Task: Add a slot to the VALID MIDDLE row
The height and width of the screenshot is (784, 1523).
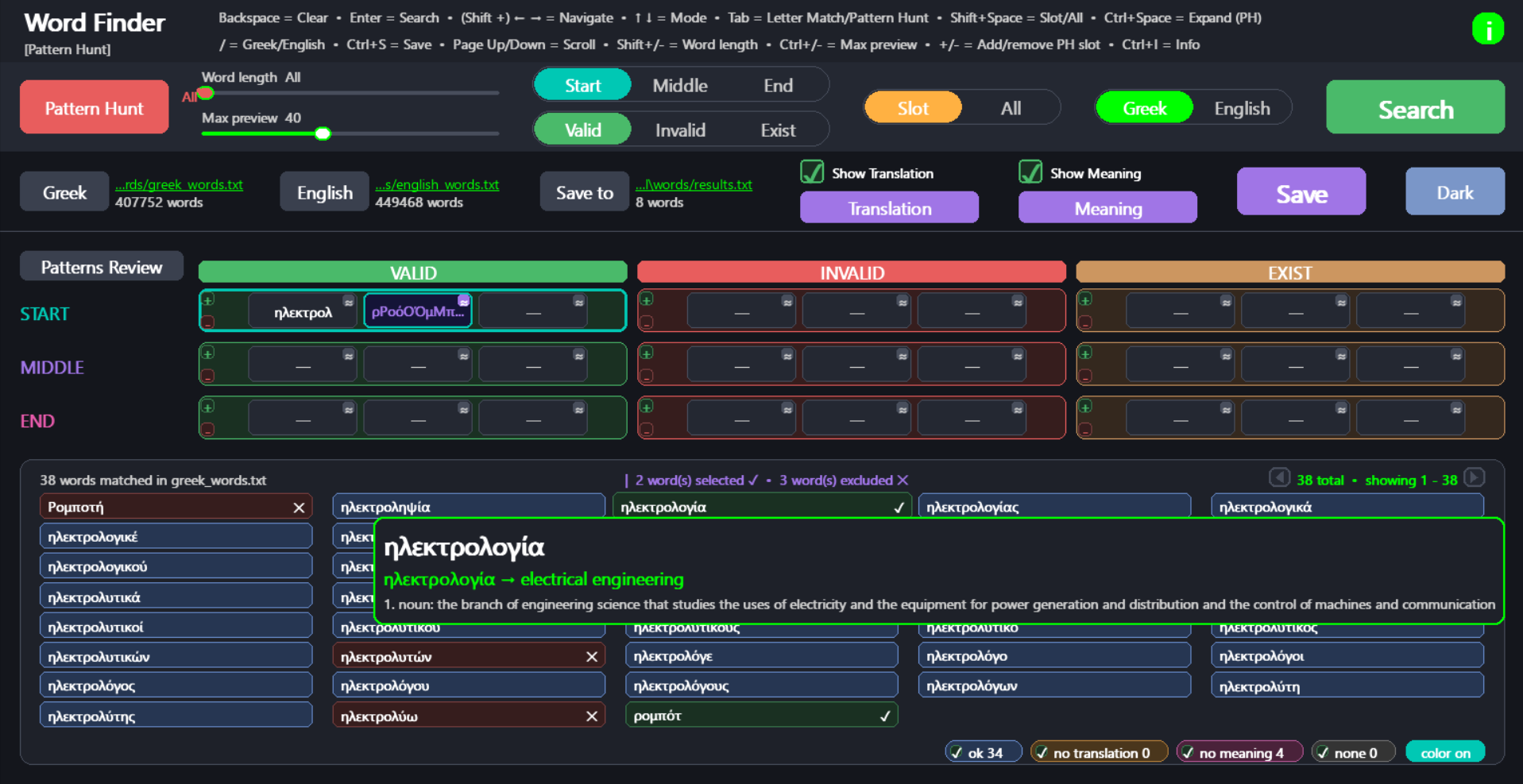Action: 208,353
